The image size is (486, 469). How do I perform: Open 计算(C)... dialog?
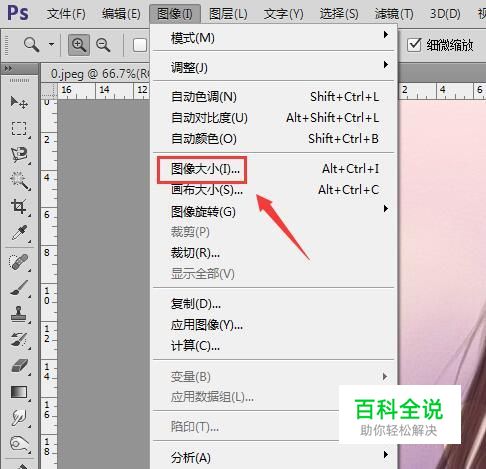(x=274, y=346)
